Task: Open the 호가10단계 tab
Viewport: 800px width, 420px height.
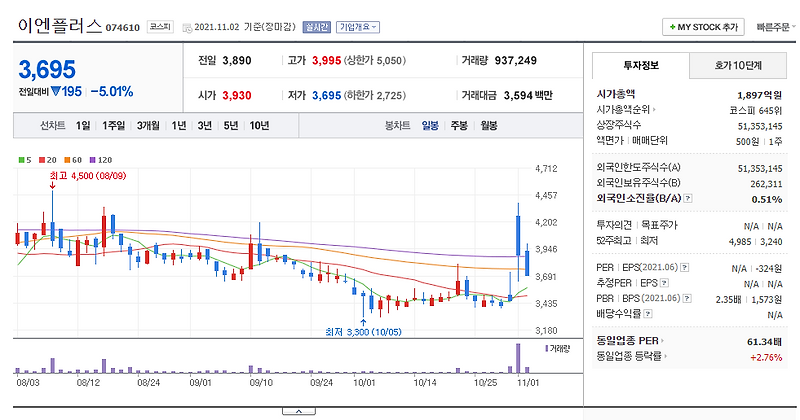Action: (x=738, y=65)
